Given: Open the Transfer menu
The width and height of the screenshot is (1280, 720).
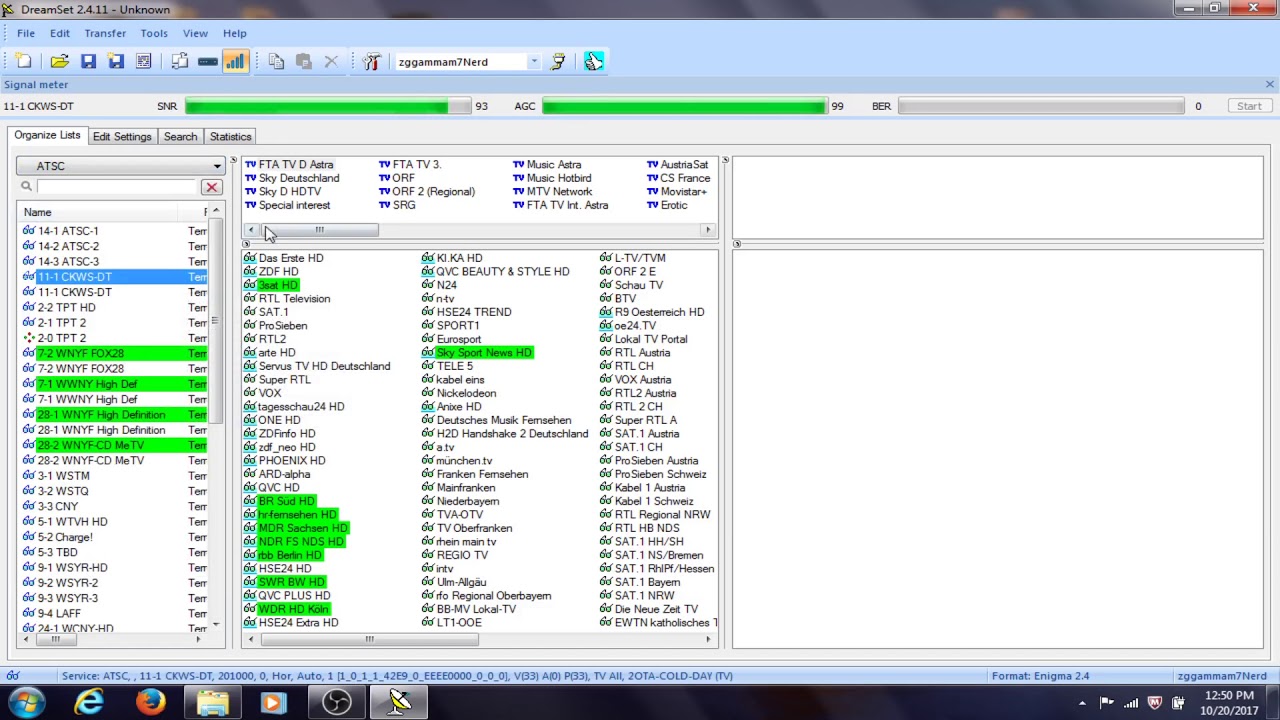Looking at the screenshot, I should (105, 33).
